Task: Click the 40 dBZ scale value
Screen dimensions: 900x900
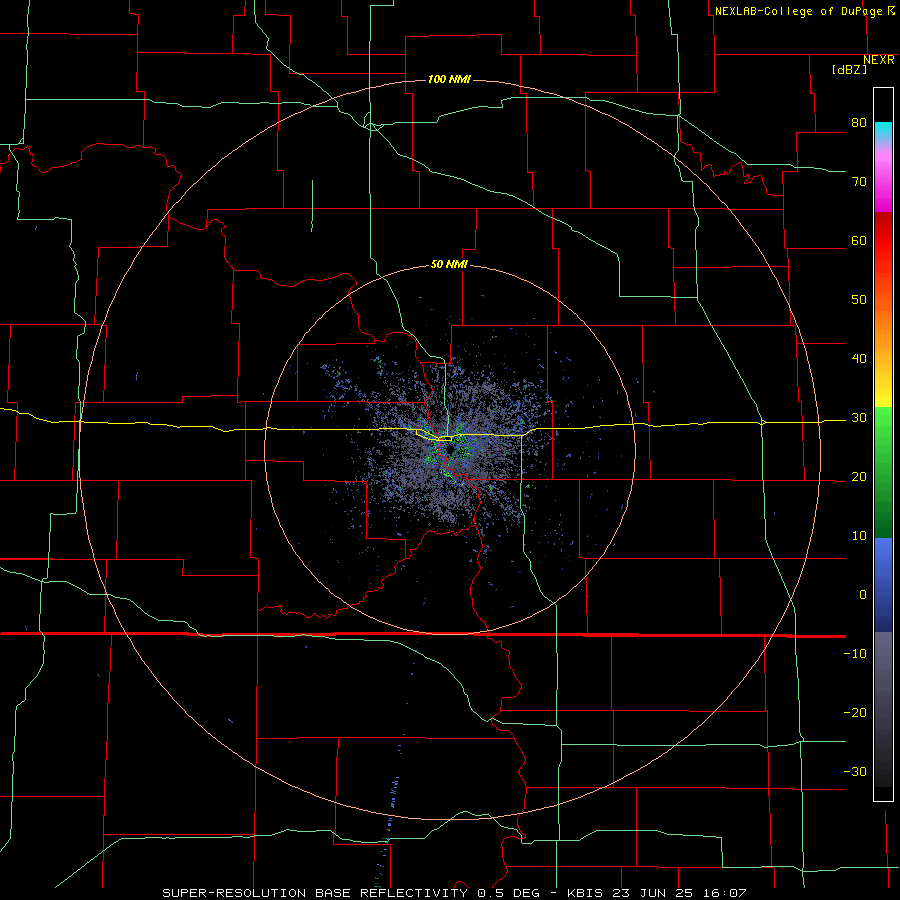Action: click(x=859, y=359)
